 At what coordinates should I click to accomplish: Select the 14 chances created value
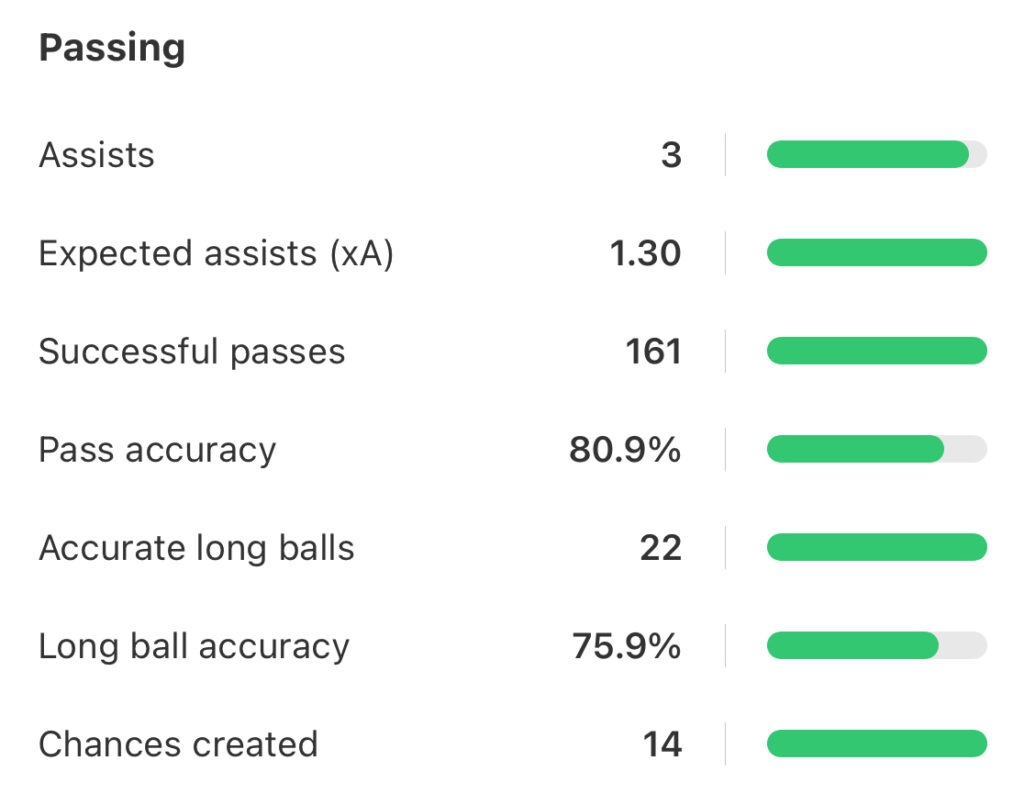coord(661,744)
